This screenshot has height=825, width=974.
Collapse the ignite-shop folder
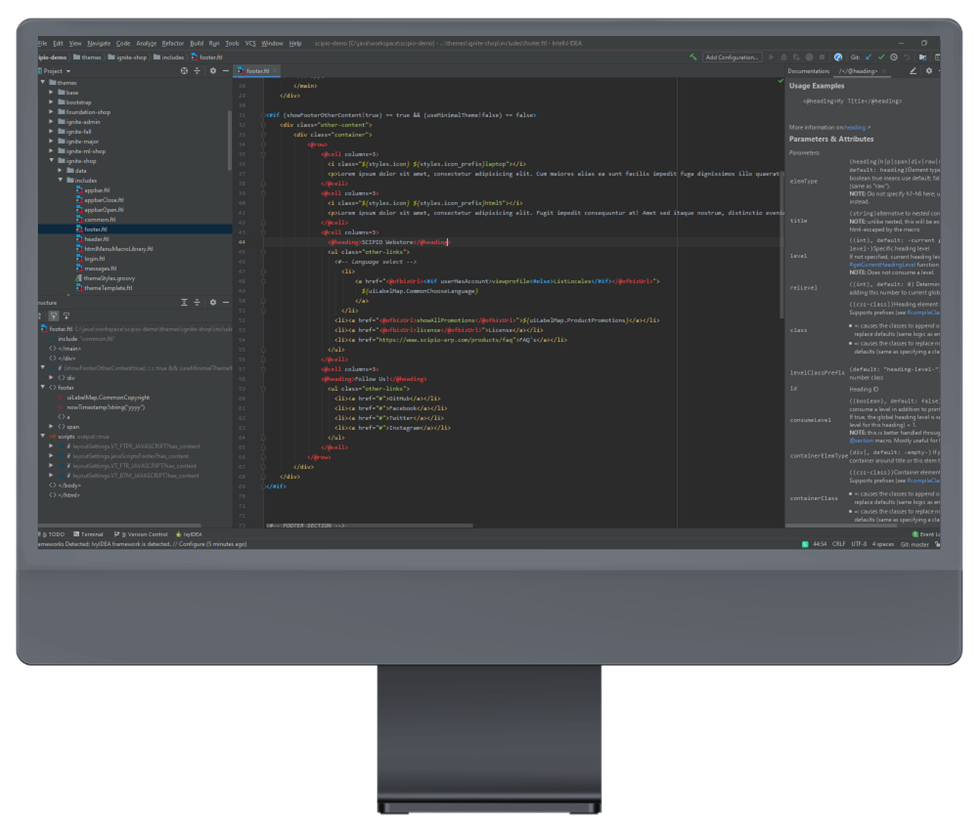coord(52,161)
